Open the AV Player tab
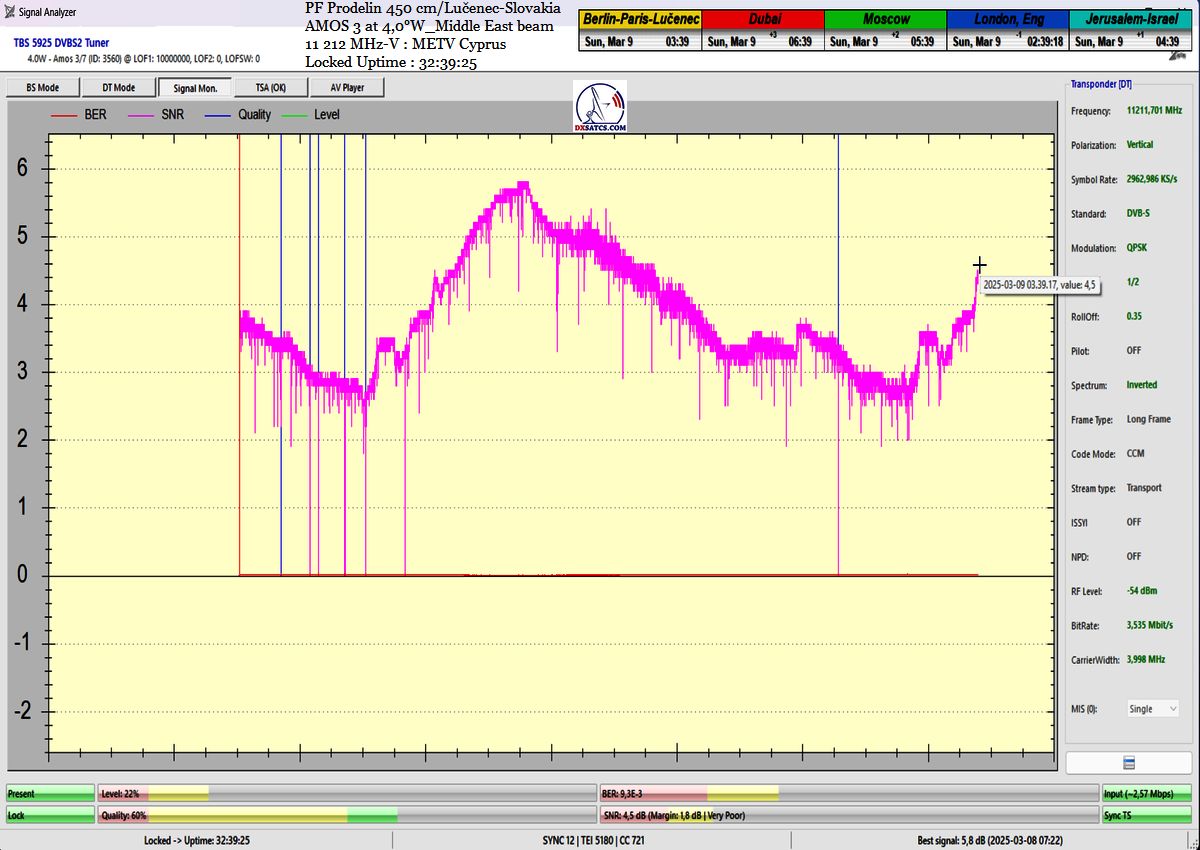Screen dimensions: 1200x850 347,88
